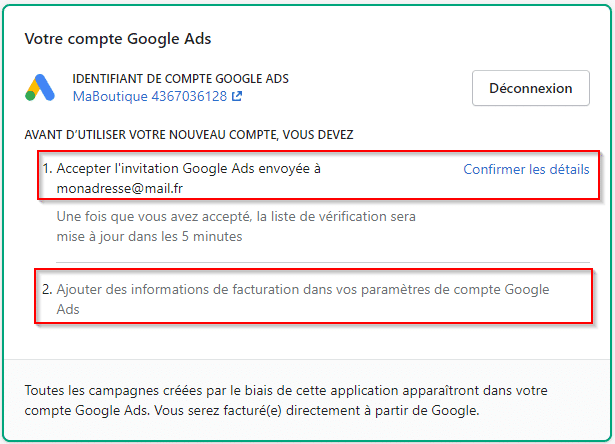
Task: Open the MaBoutique account link
Action: [x=109, y=97]
